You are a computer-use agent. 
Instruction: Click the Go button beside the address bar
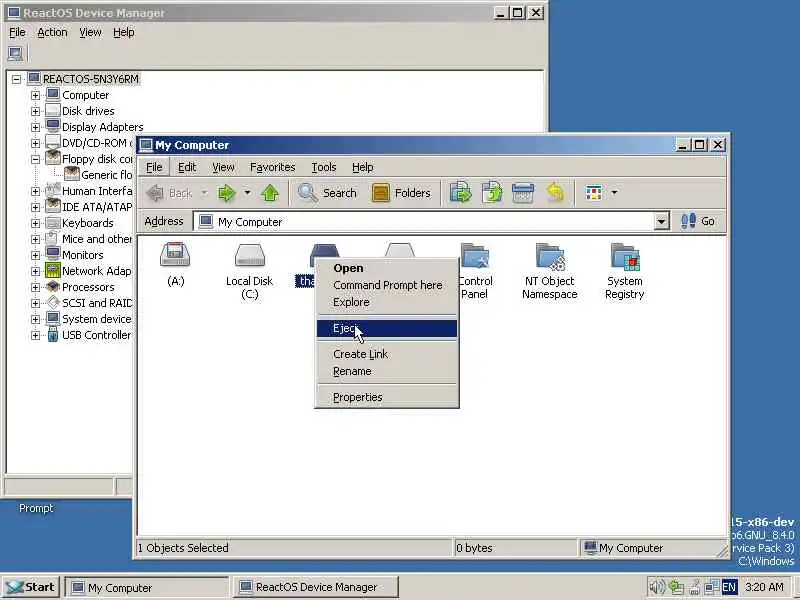tap(697, 221)
